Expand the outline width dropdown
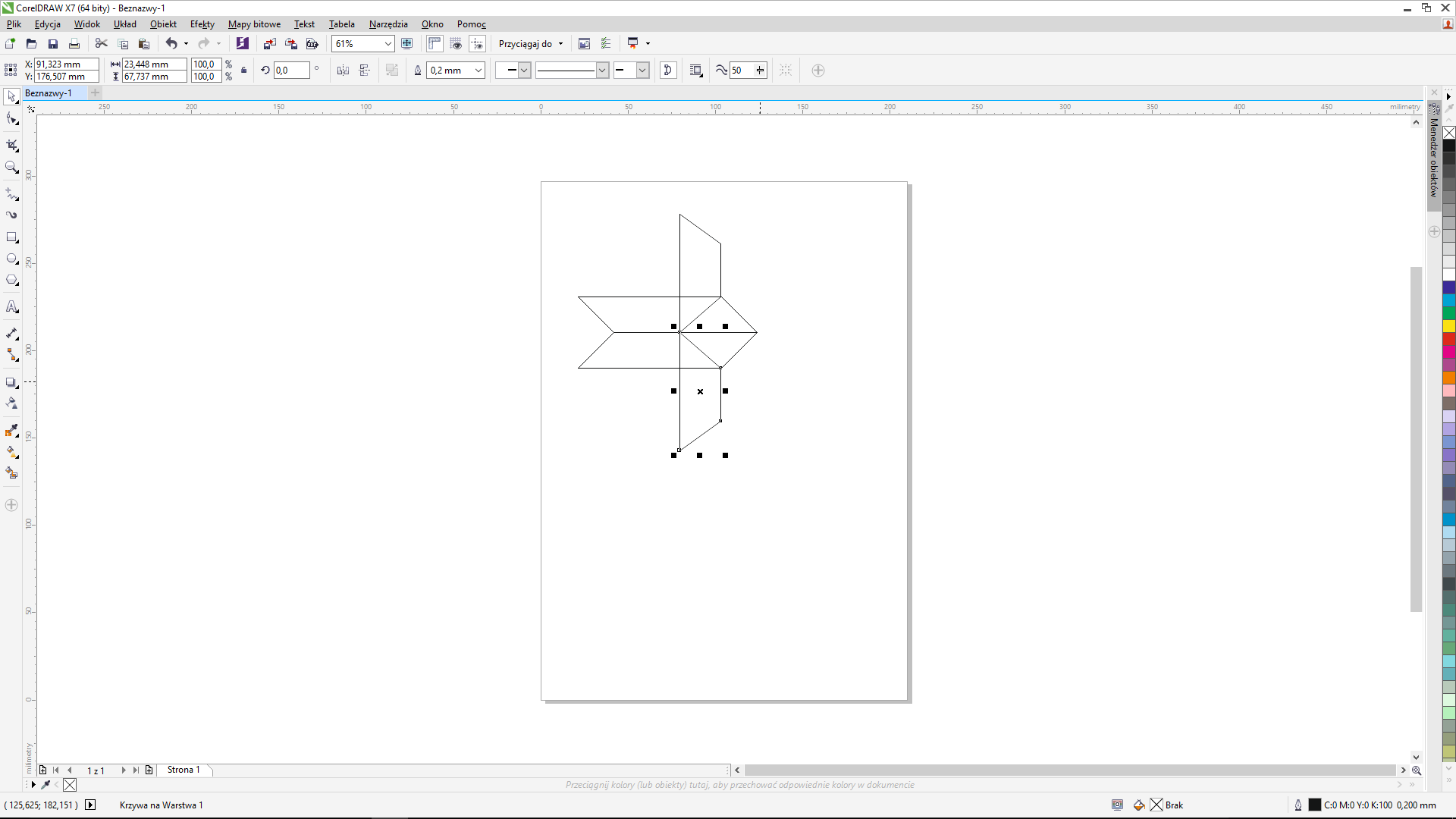This screenshot has height=819, width=1456. 478,71
